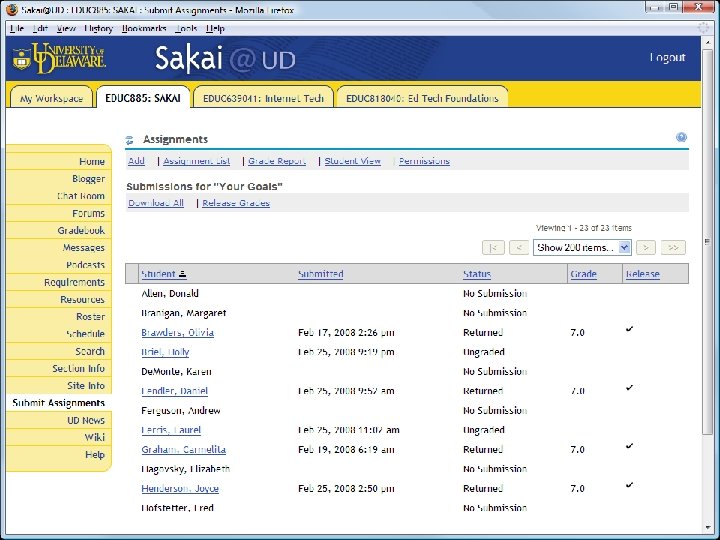Sort by the Student column header
Viewport: 720px width, 540px height.
click(158, 274)
